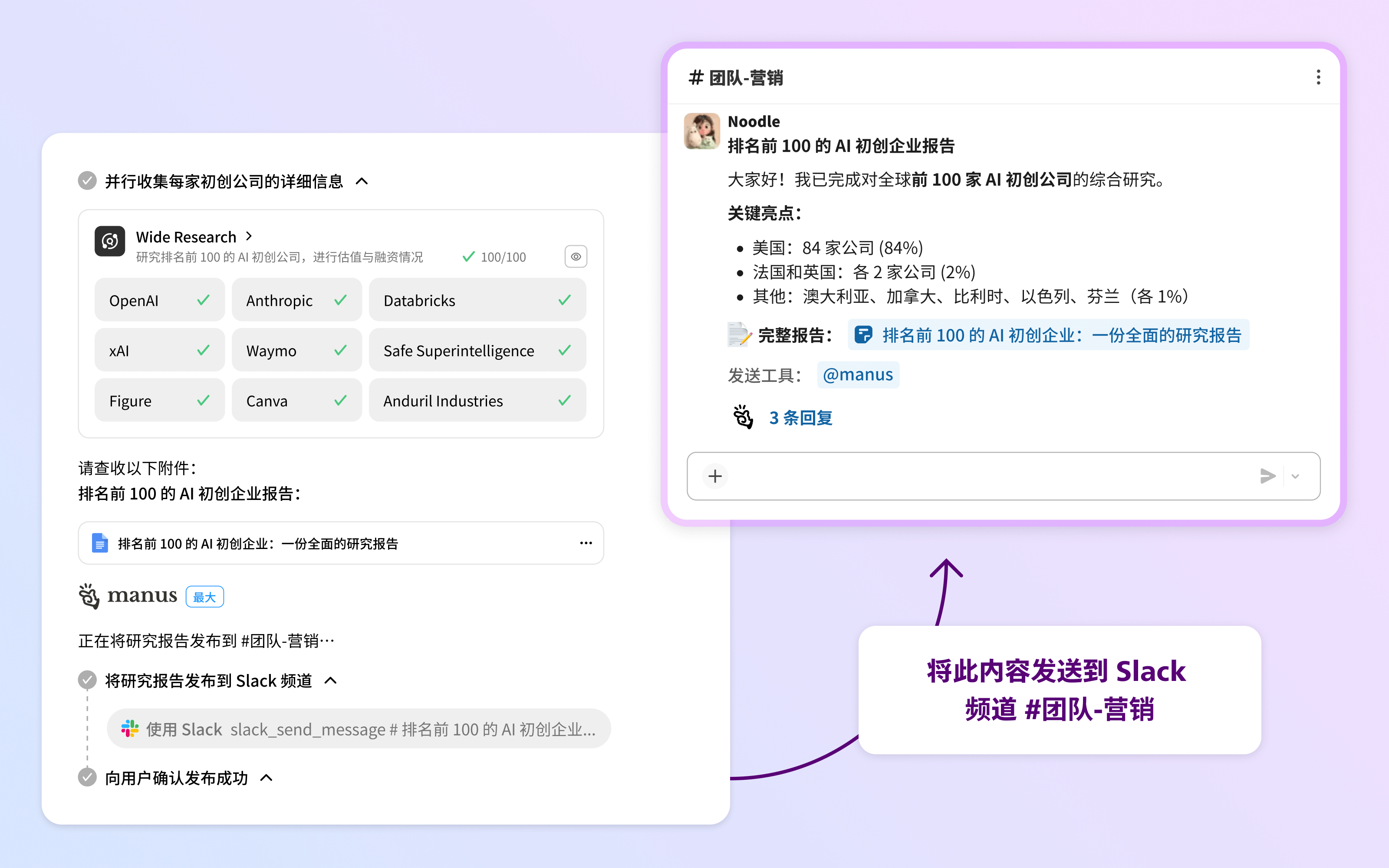Open the report attachment's ellipsis menu
The image size is (1389, 868).
click(x=586, y=543)
